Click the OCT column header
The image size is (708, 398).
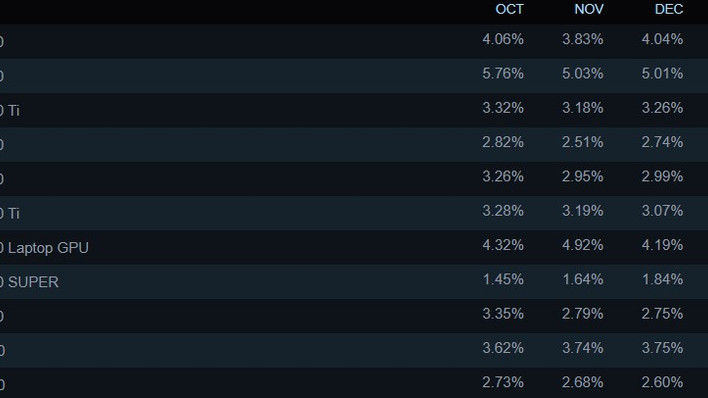(x=509, y=9)
